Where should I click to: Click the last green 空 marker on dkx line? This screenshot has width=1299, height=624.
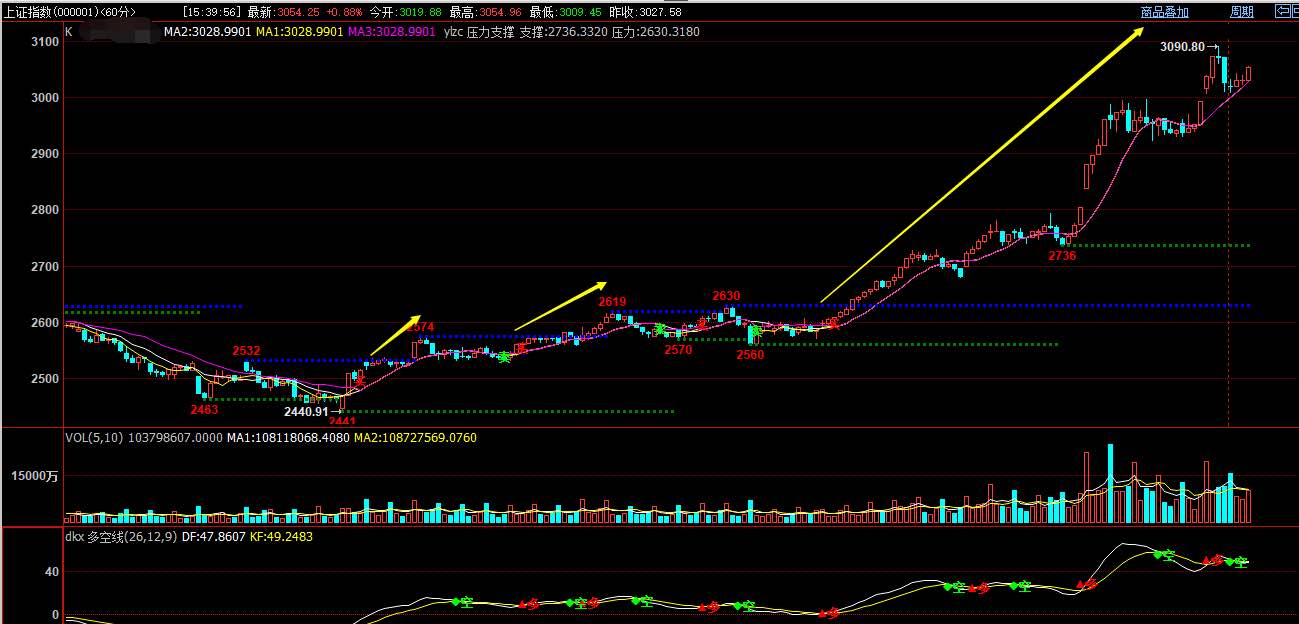(x=1238, y=562)
